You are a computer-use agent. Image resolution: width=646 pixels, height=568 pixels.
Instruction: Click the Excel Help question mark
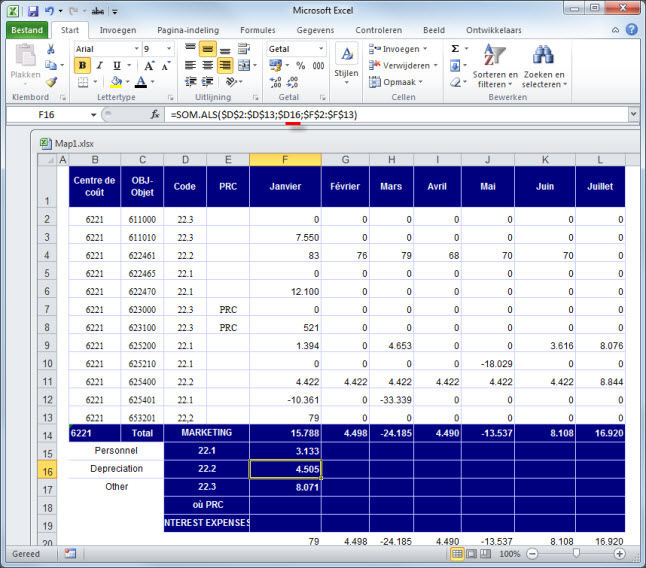632,30
